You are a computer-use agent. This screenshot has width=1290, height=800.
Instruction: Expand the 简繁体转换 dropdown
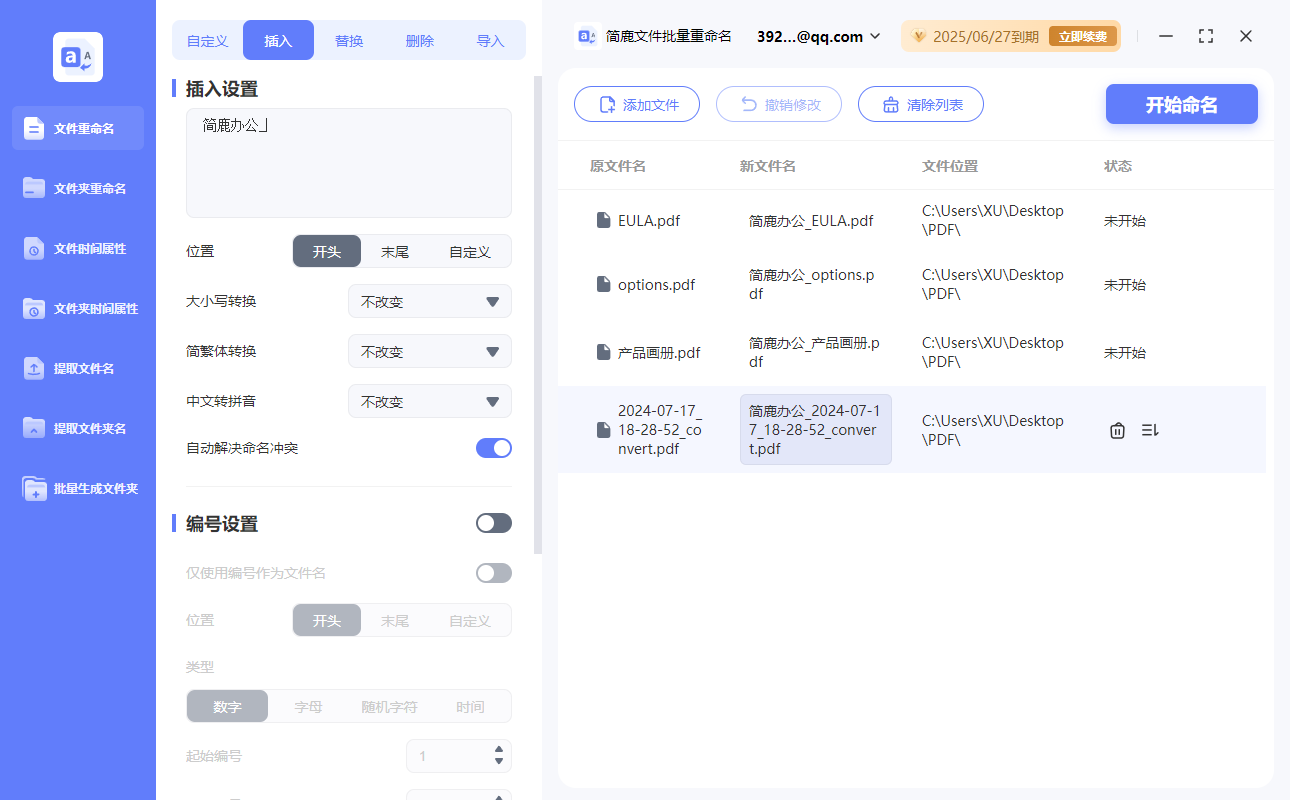(429, 351)
